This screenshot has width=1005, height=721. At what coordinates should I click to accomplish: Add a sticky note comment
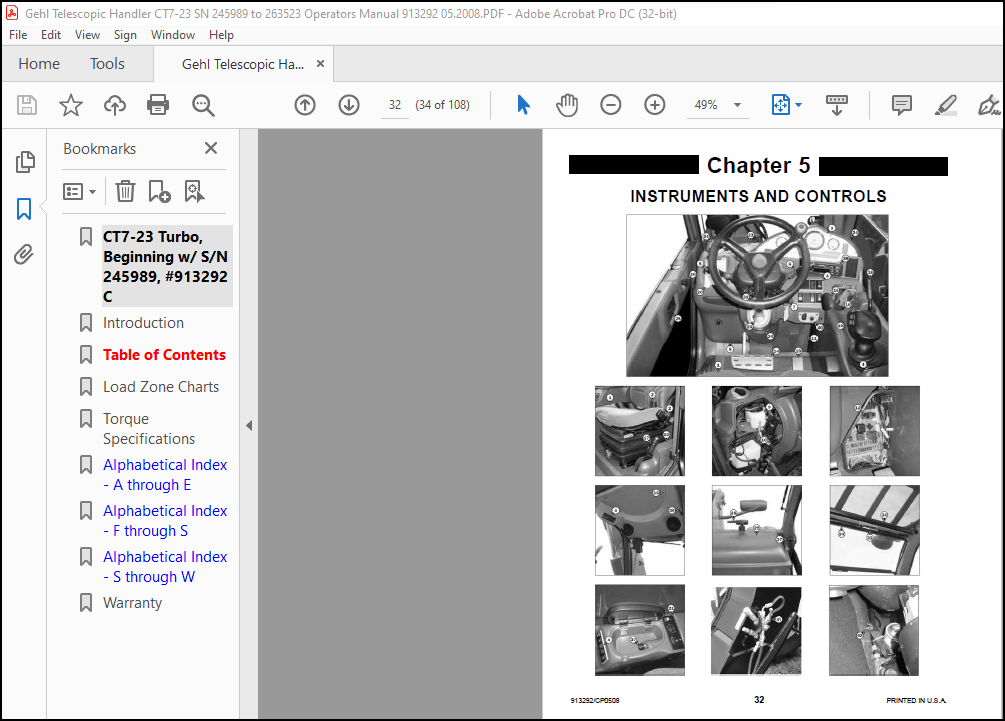pos(902,104)
